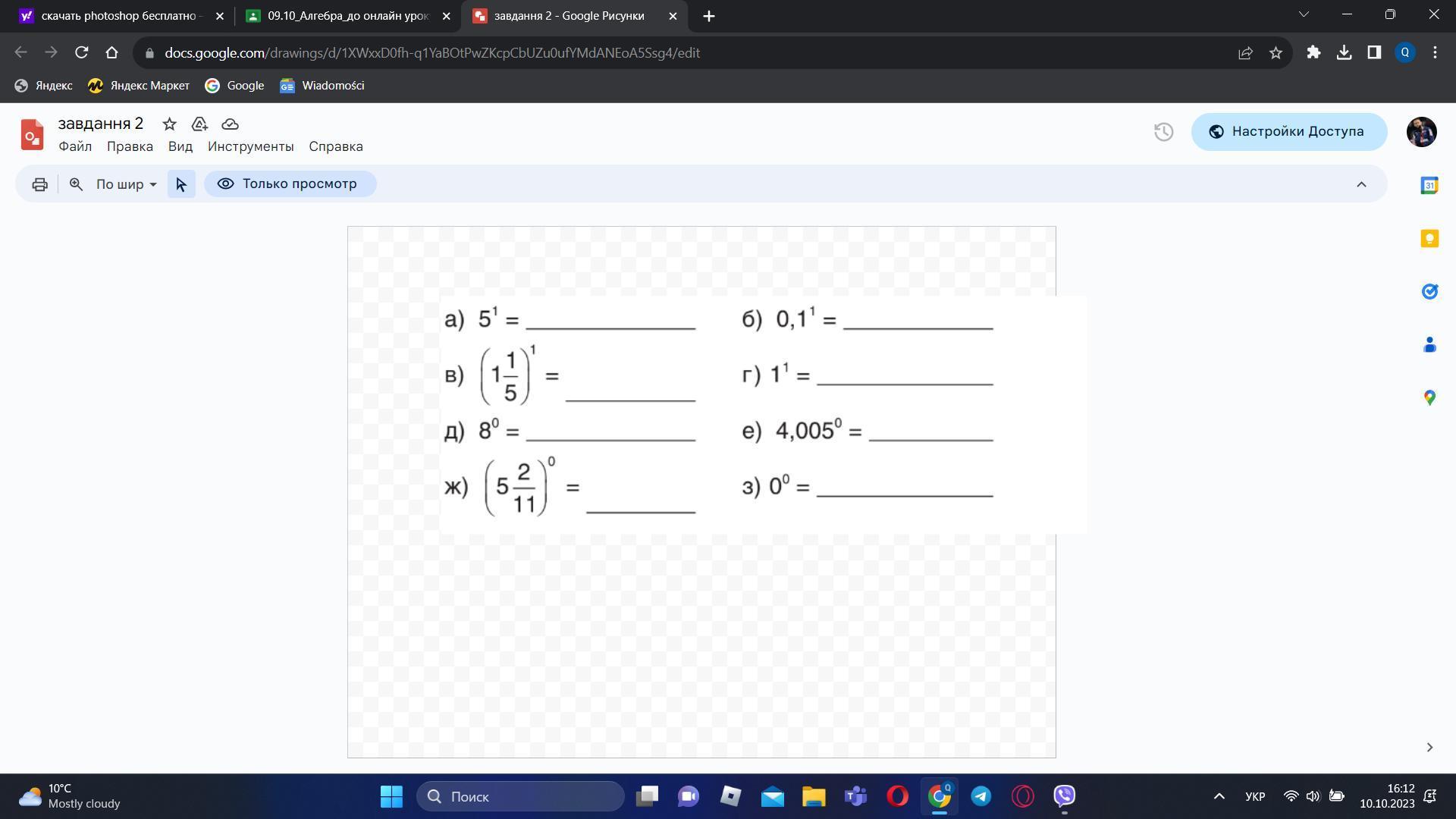Open the Инструменты menu

pyautogui.click(x=250, y=146)
